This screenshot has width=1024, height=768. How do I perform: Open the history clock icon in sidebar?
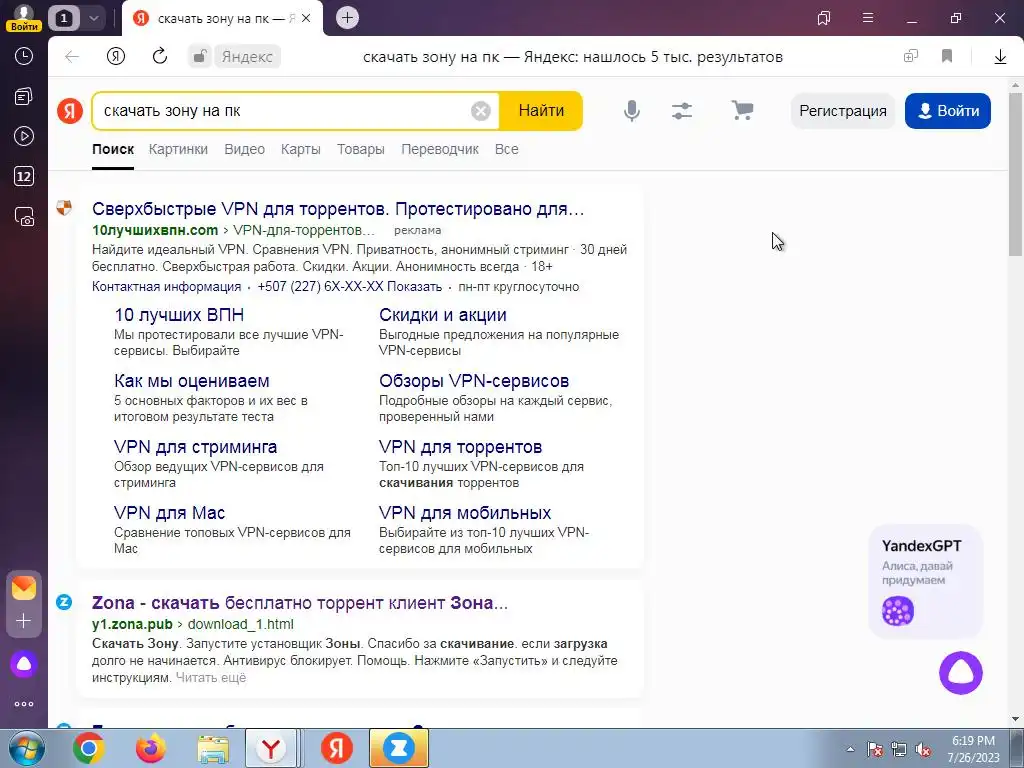coord(24,56)
